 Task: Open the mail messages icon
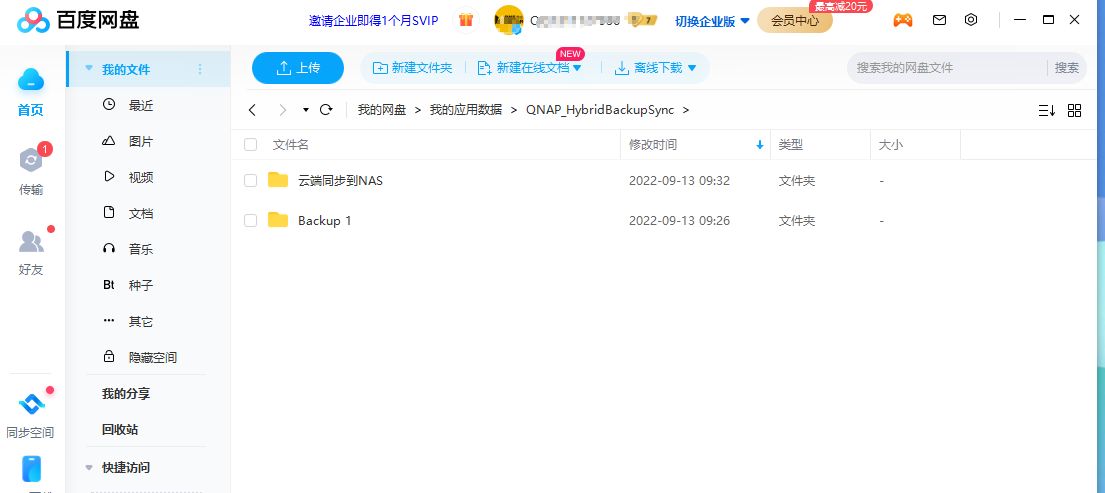coord(939,20)
